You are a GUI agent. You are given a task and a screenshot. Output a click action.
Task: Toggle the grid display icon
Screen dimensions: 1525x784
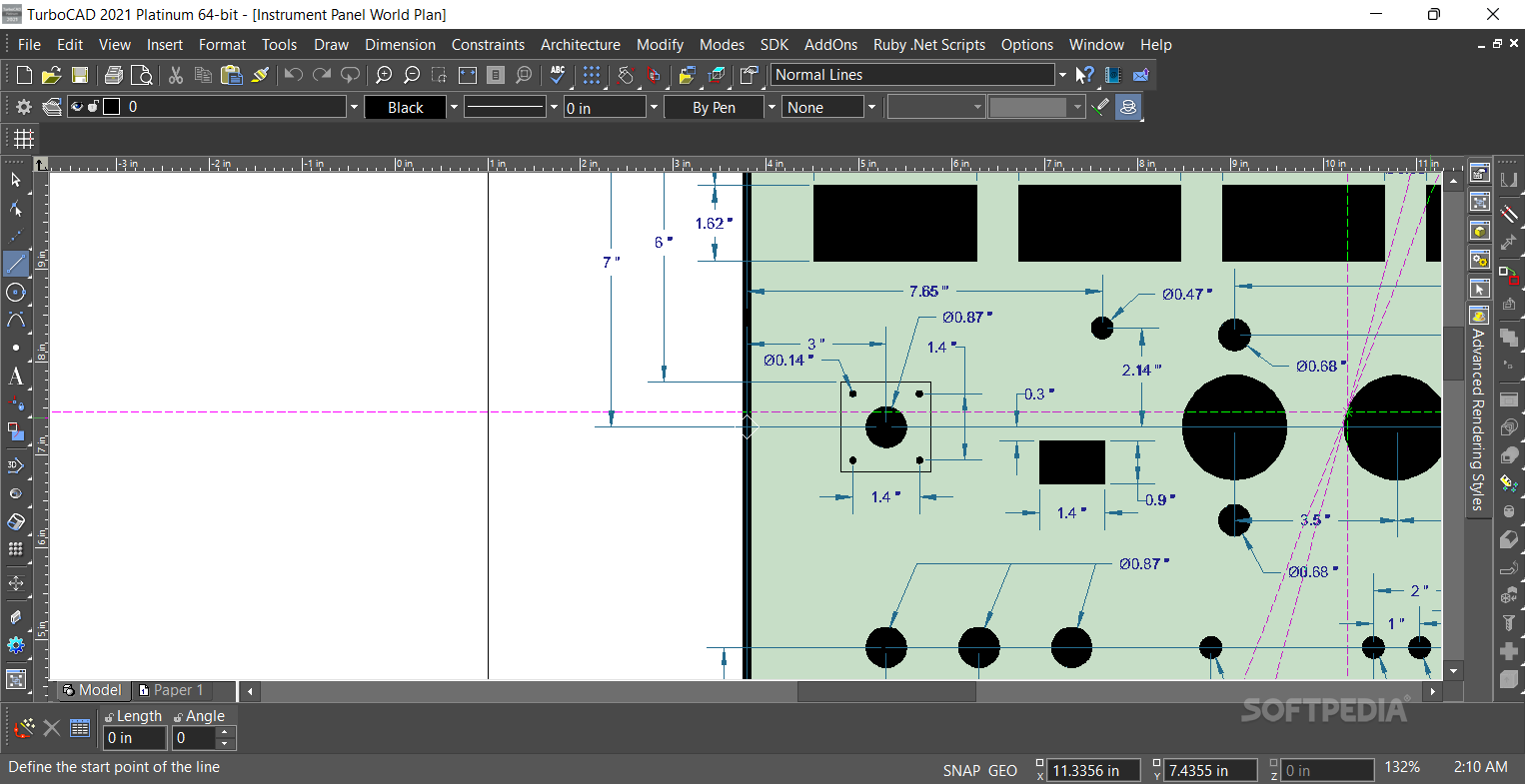pyautogui.click(x=23, y=139)
